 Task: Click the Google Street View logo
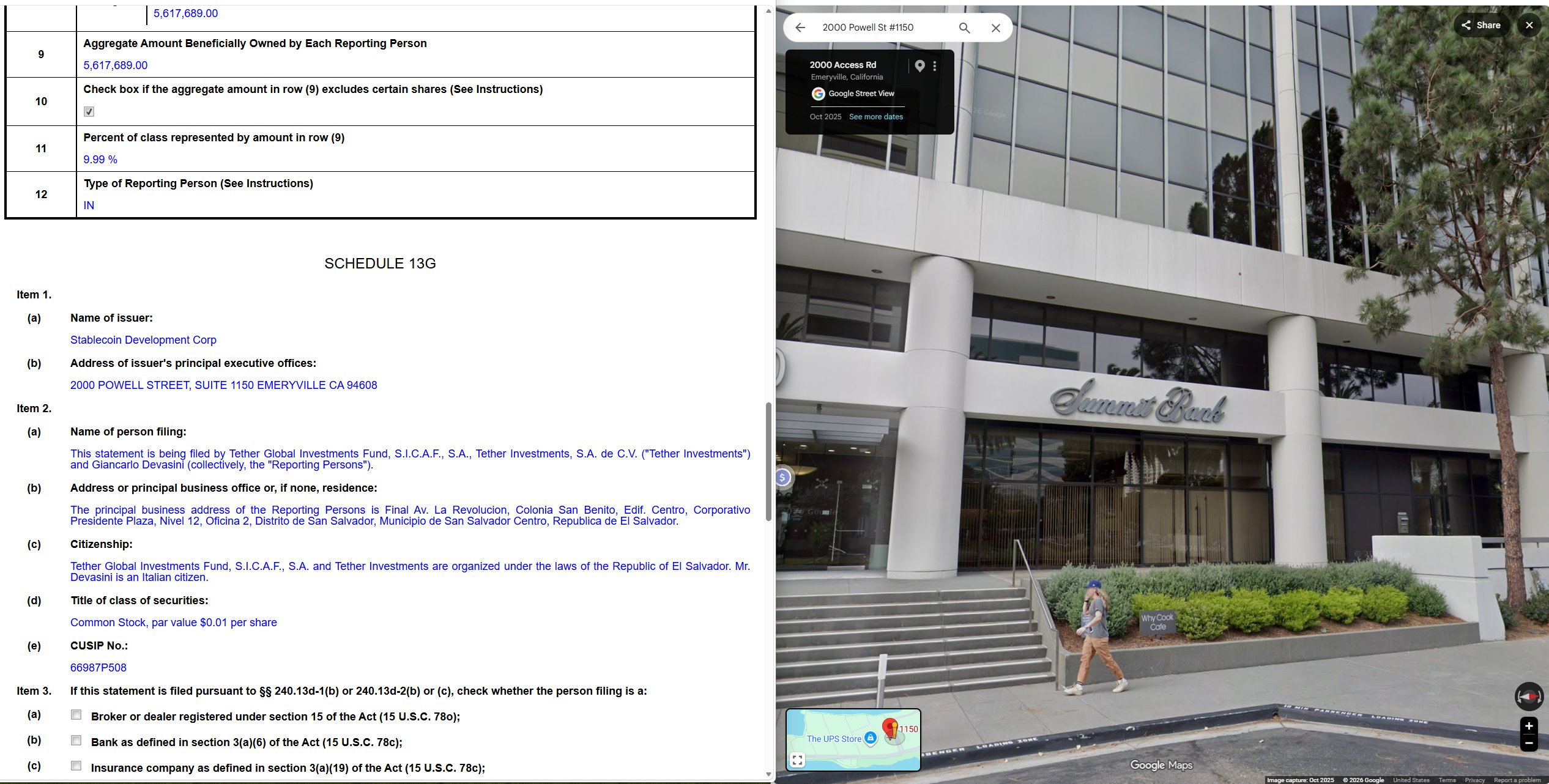pos(818,94)
